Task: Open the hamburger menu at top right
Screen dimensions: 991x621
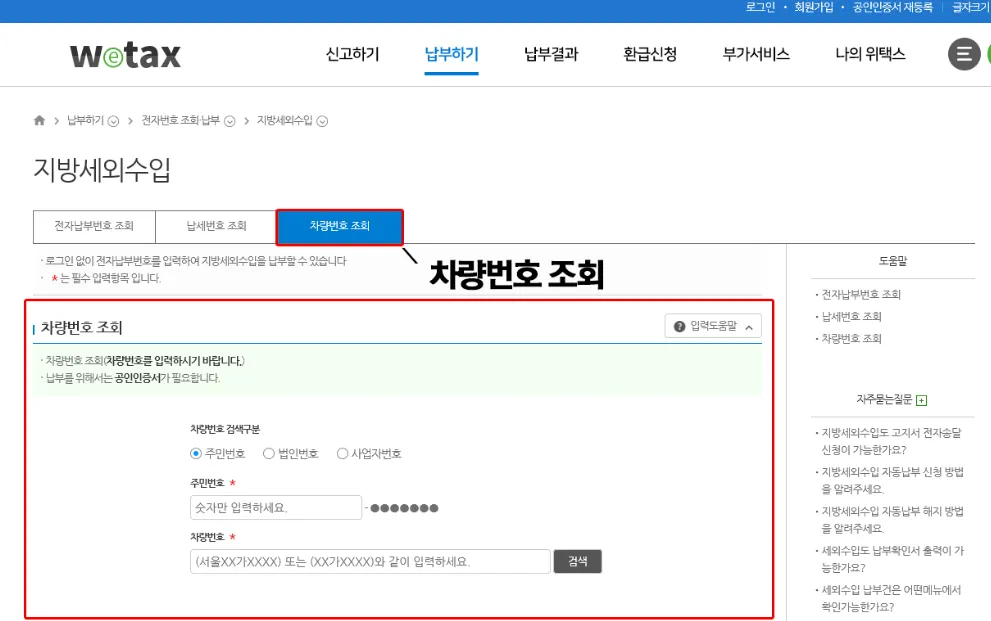Action: [x=963, y=54]
